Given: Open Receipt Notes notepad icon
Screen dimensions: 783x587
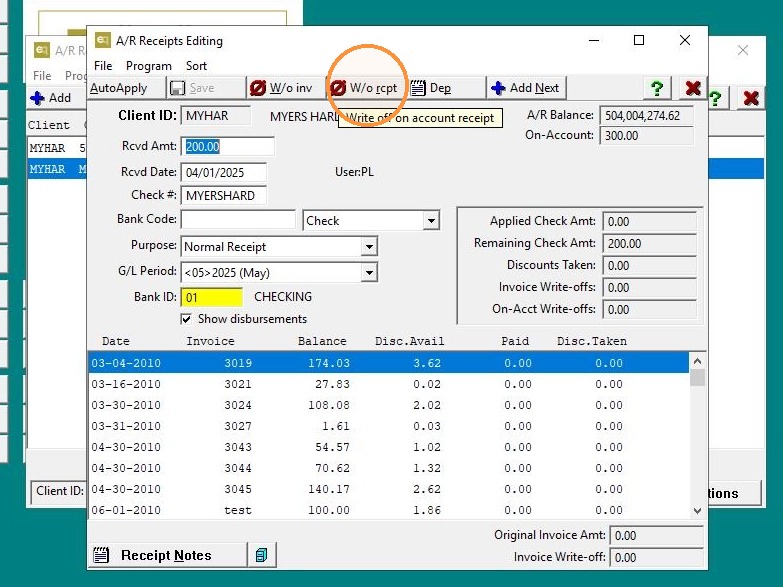Looking at the screenshot, I should 101,555.
